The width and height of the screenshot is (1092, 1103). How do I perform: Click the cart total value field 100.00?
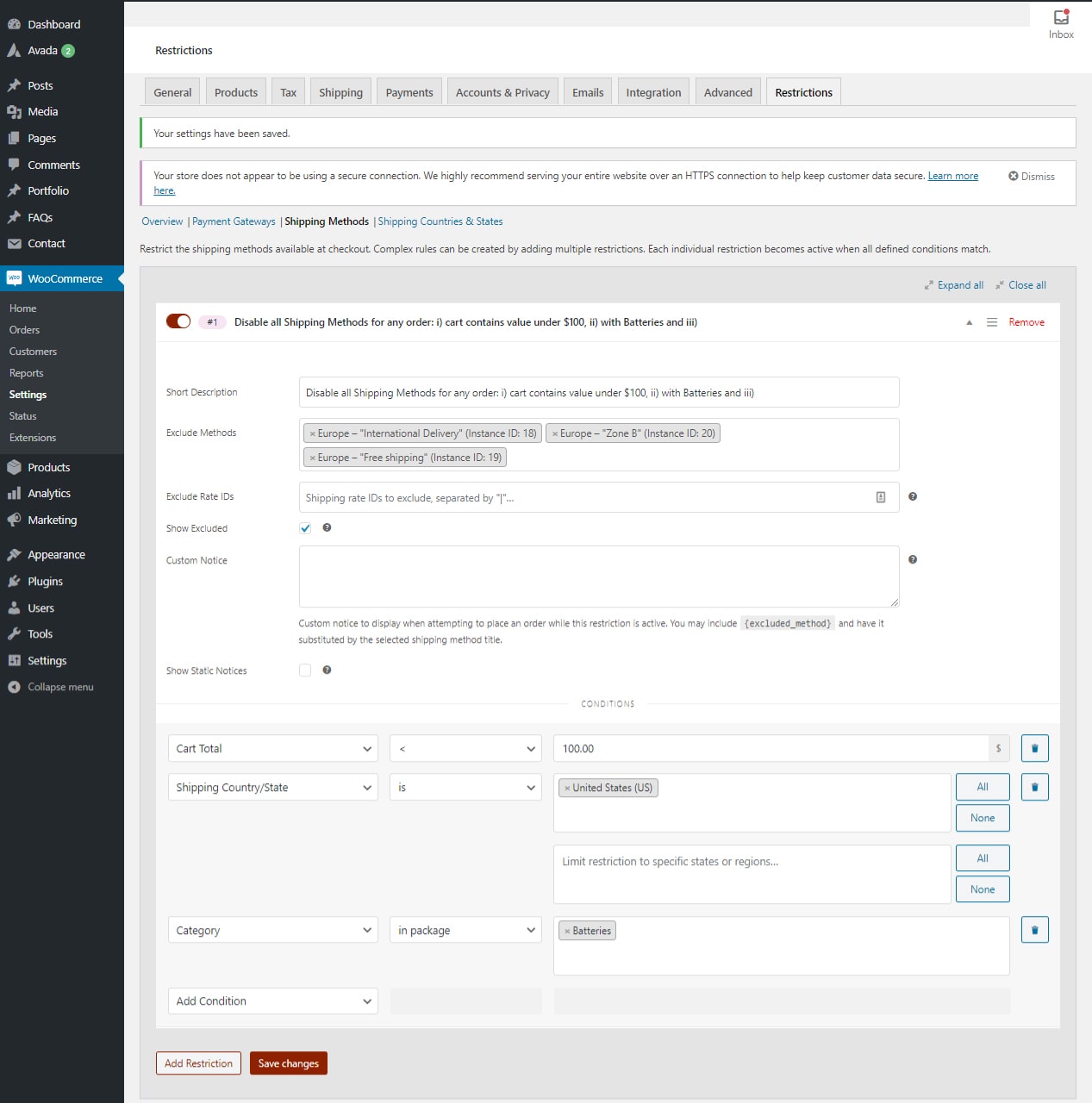[771, 749]
